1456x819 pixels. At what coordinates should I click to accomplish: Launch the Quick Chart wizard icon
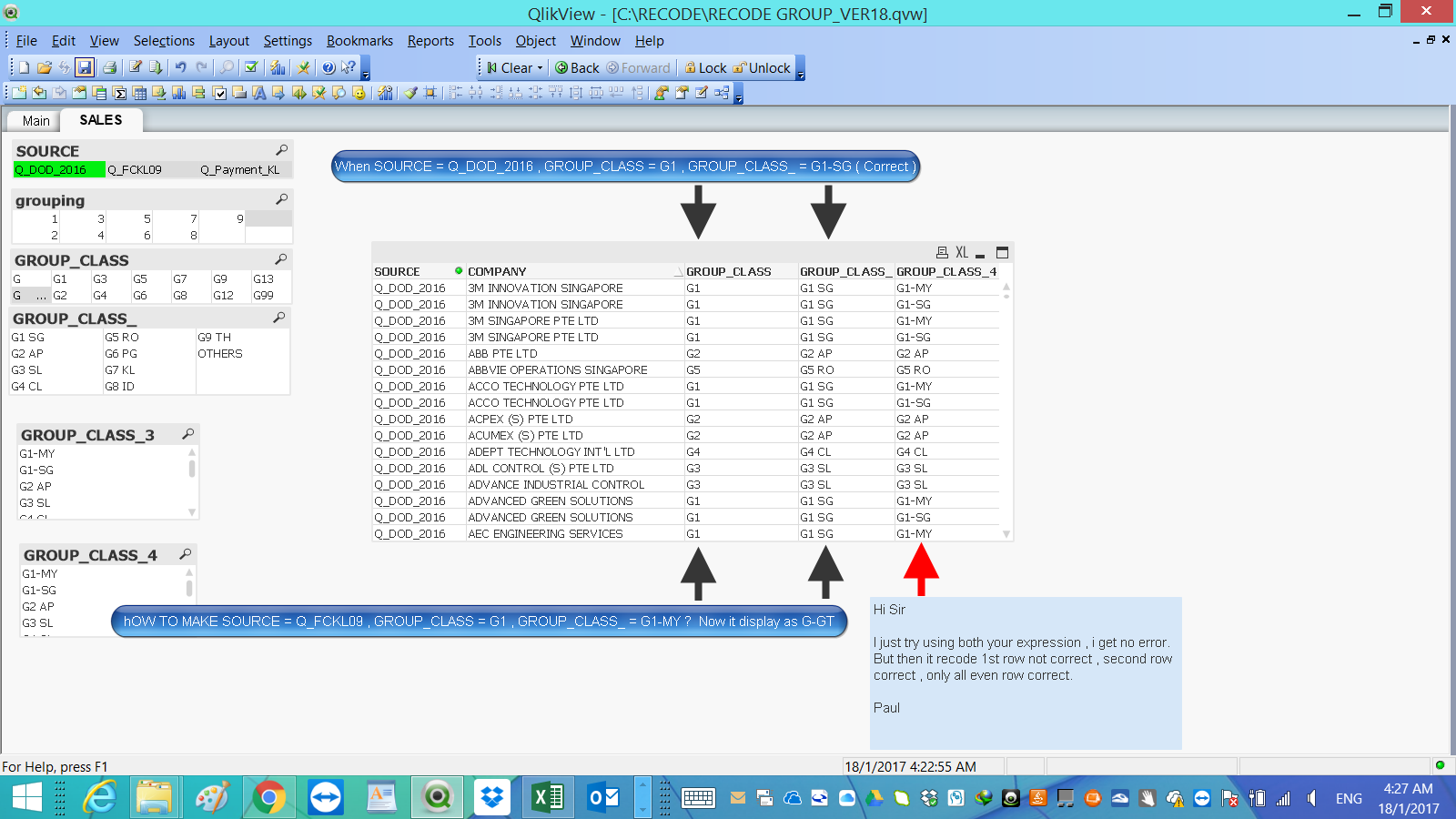pyautogui.click(x=278, y=67)
